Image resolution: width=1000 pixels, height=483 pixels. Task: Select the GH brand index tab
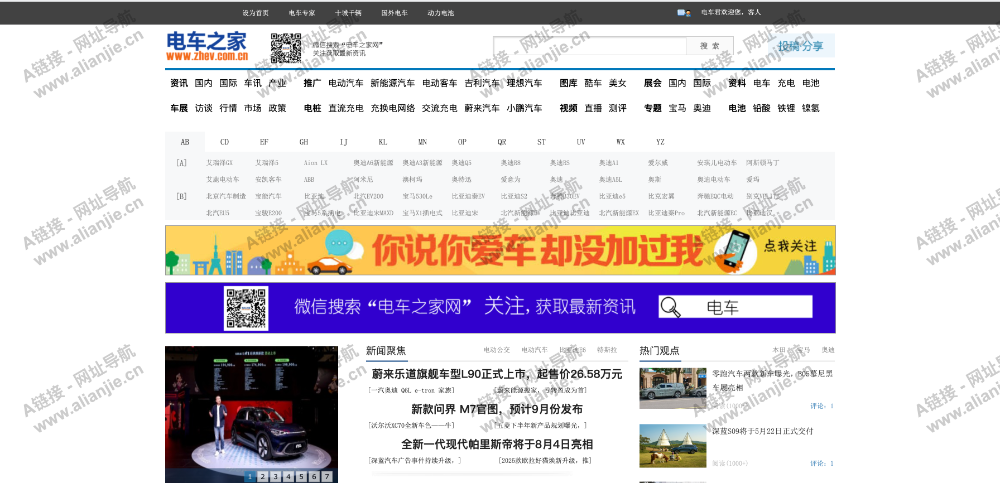point(304,142)
